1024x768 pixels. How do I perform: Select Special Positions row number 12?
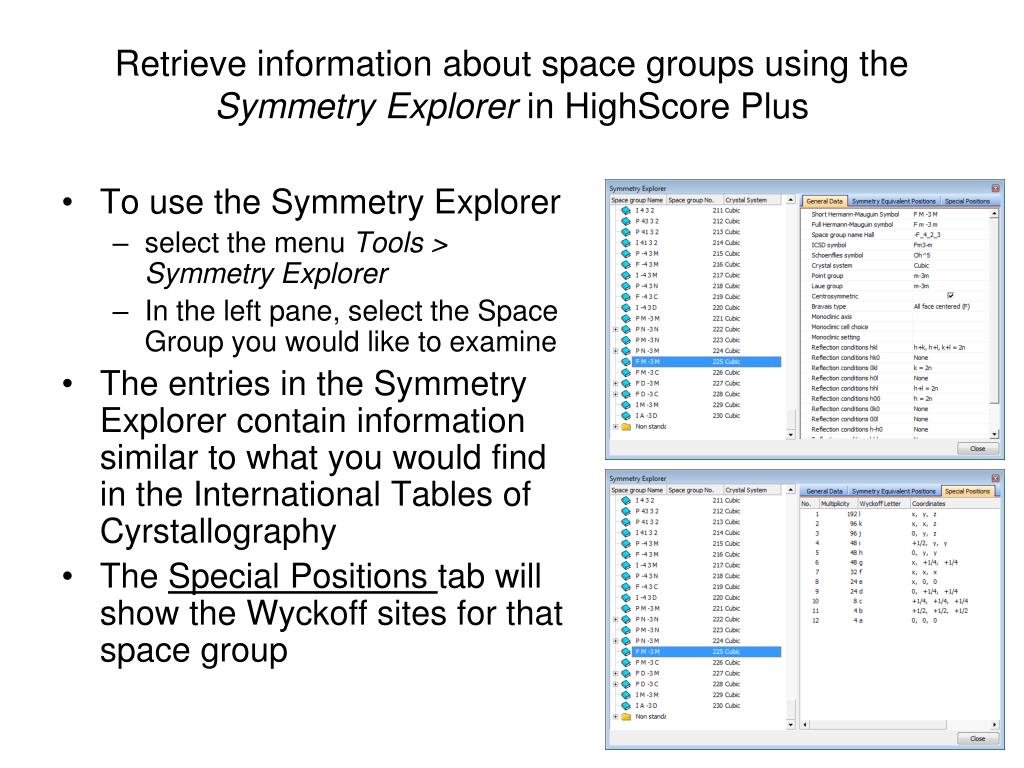coord(899,620)
